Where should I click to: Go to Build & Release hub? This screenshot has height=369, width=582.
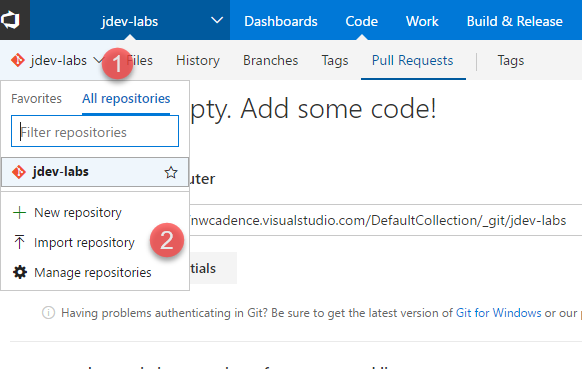(x=514, y=21)
